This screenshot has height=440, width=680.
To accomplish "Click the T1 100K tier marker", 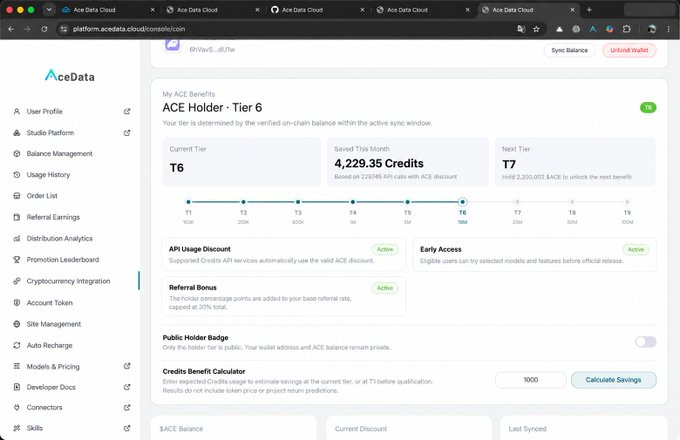I will coord(188,202).
